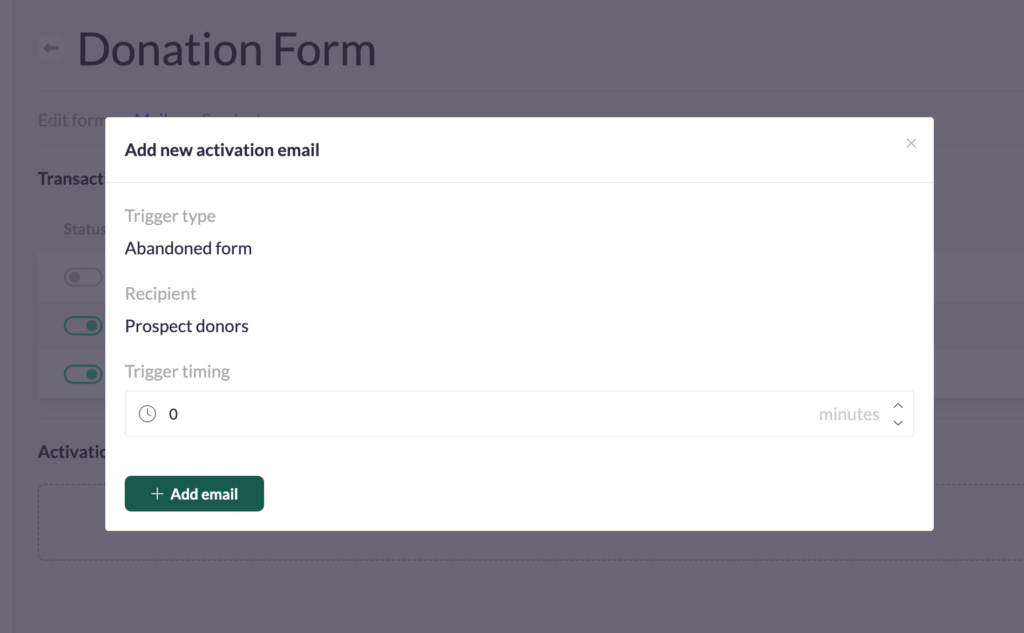Click the Donation Form page heading
The image size is (1024, 633).
pyautogui.click(x=227, y=50)
